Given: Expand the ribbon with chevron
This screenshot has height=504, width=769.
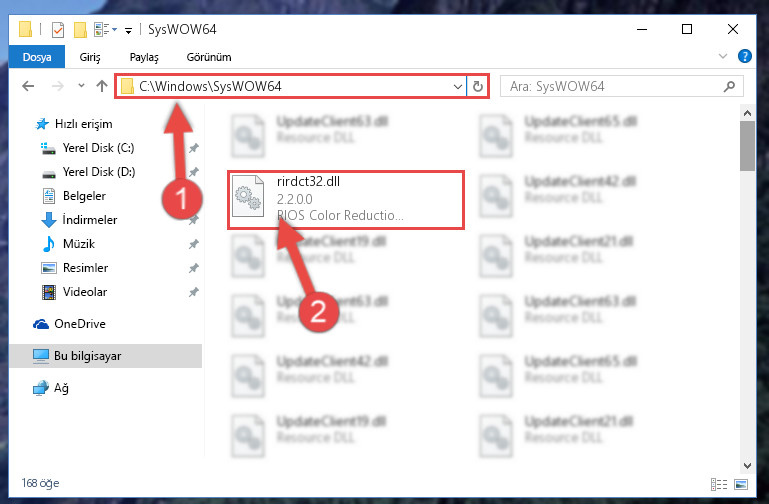Looking at the screenshot, I should [x=722, y=56].
